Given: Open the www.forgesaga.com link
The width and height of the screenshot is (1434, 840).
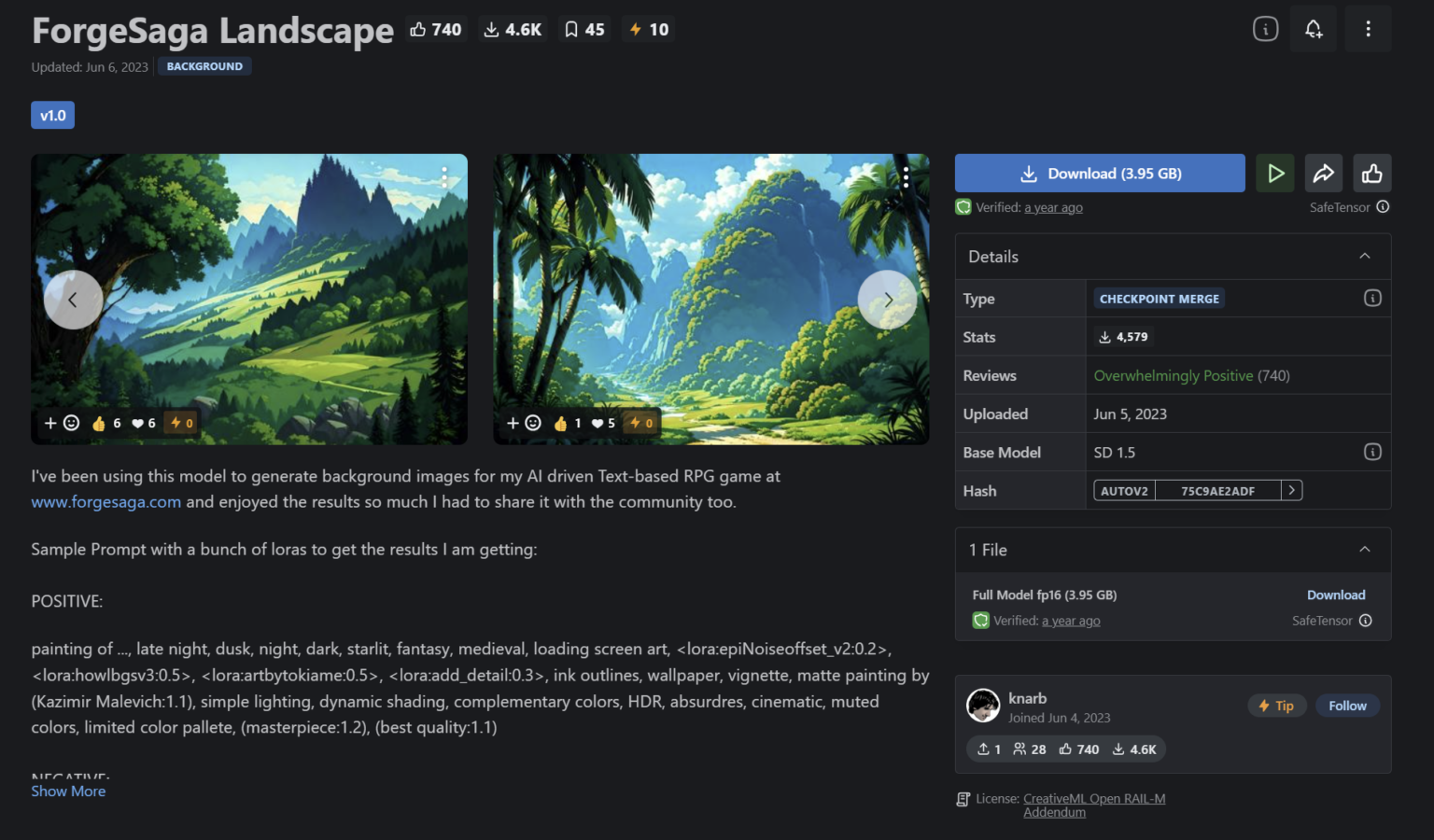Looking at the screenshot, I should tap(105, 502).
